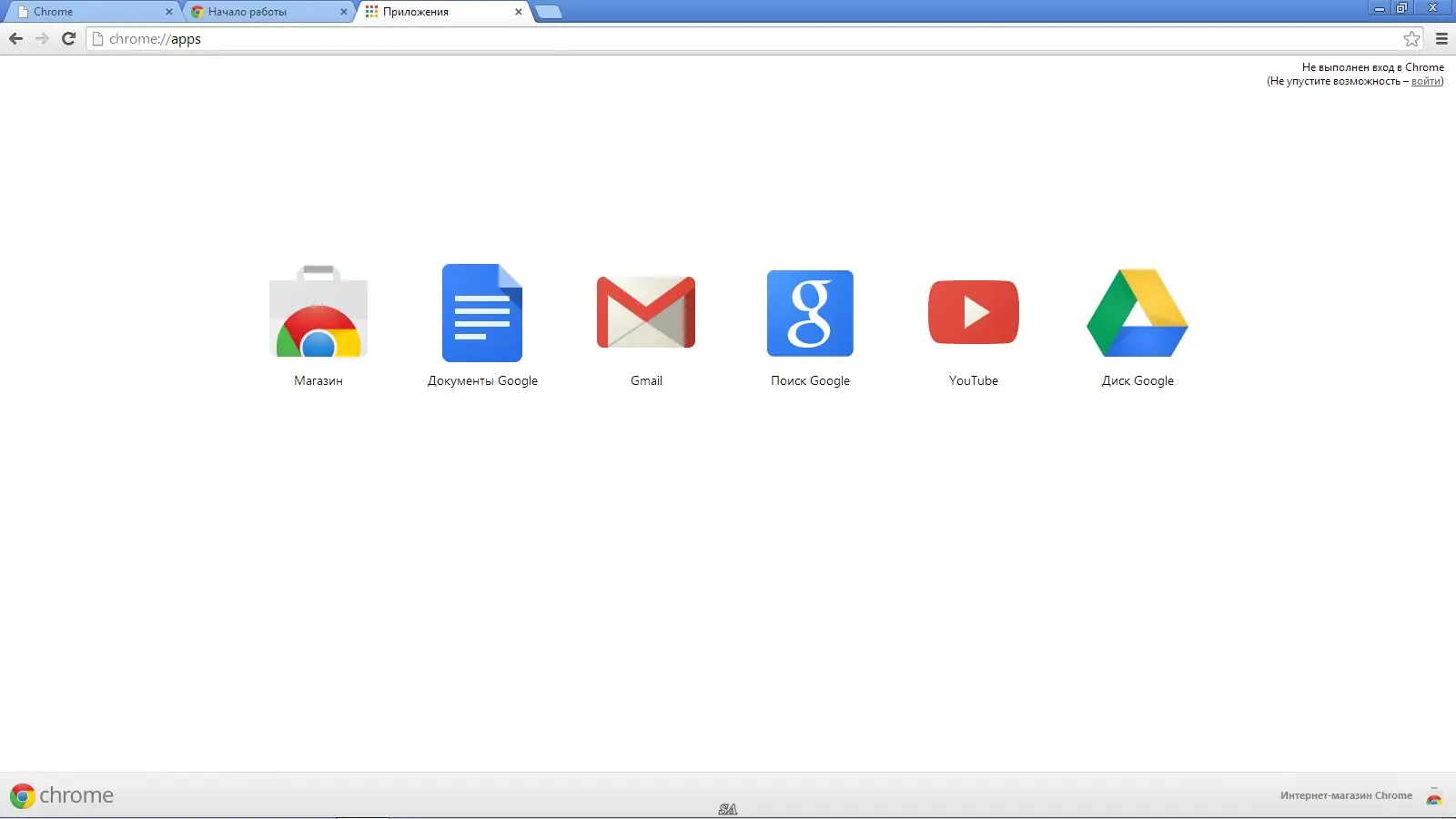This screenshot has height=819, width=1456.
Task: Launch the Диск Google app icon
Action: click(x=1137, y=312)
